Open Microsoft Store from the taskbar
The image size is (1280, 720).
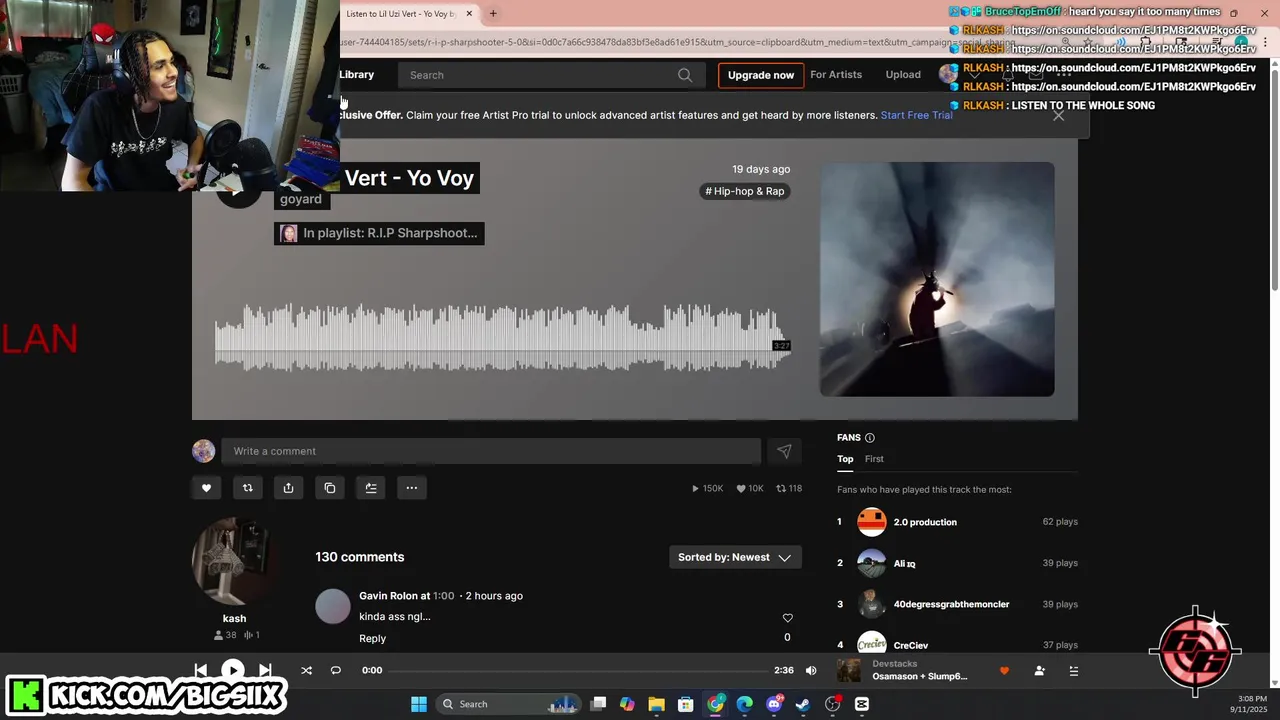coord(686,704)
